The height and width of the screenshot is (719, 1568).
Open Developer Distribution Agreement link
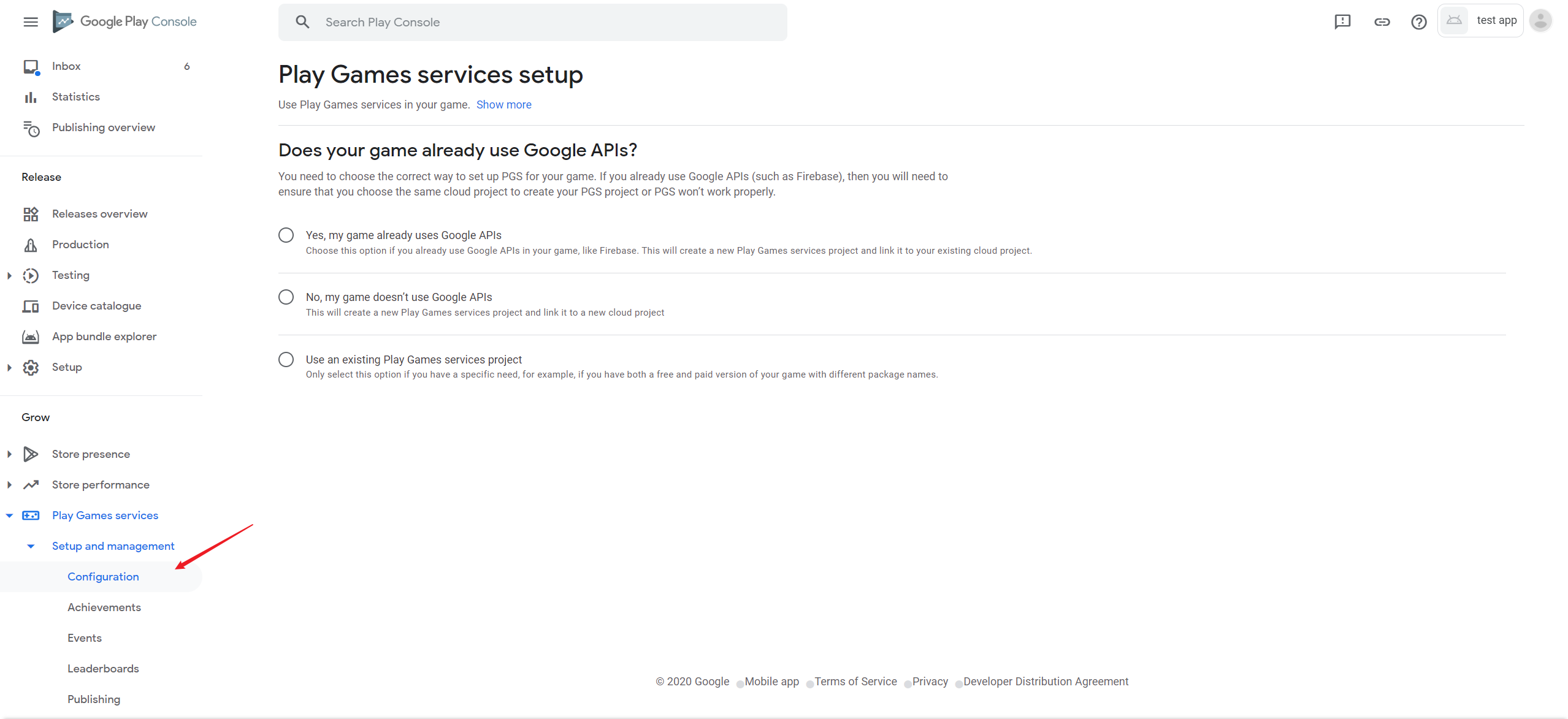[x=1046, y=682]
